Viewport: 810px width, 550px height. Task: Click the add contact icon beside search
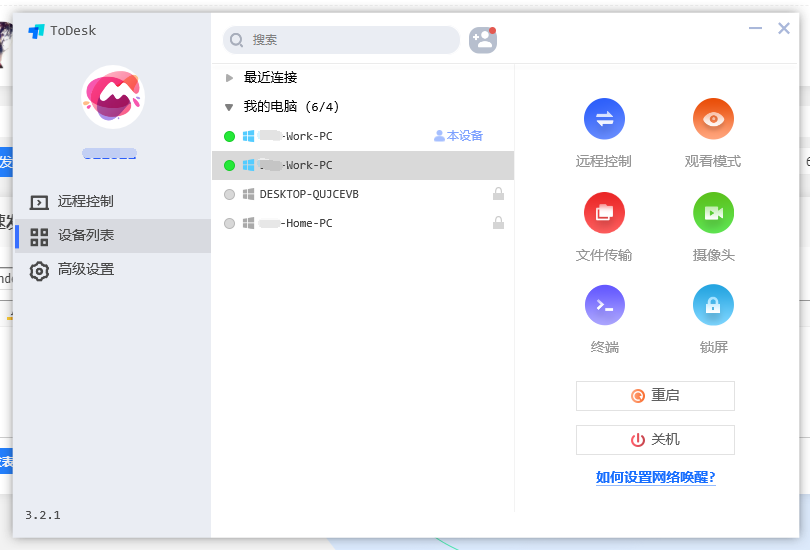coord(483,40)
